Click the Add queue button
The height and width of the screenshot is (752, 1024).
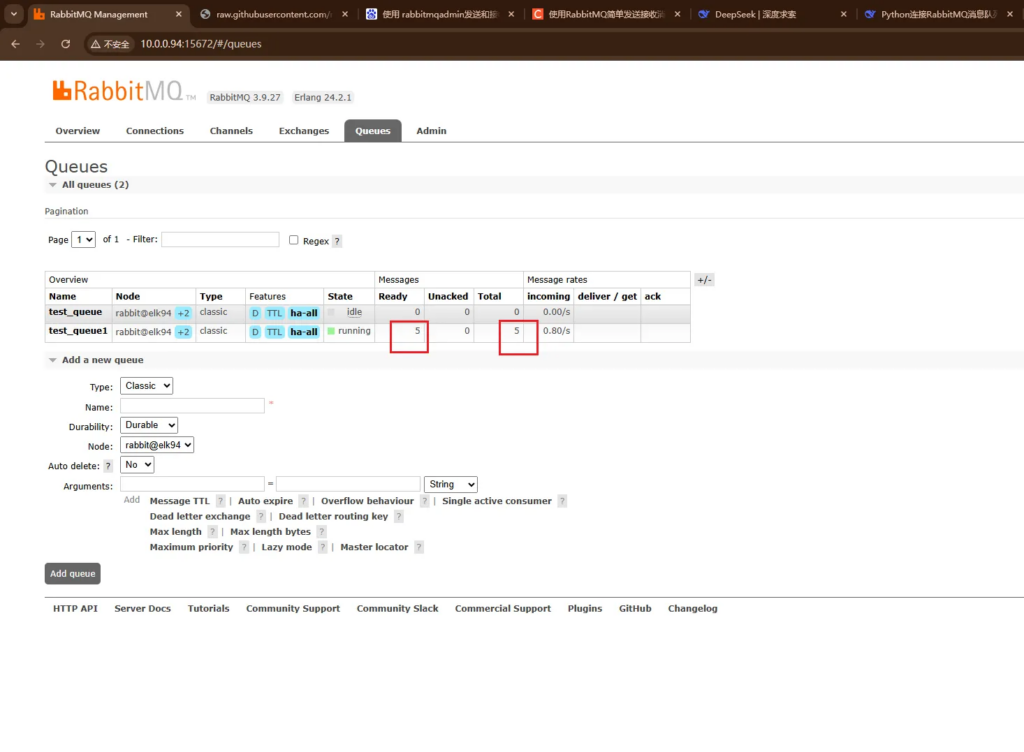click(73, 574)
